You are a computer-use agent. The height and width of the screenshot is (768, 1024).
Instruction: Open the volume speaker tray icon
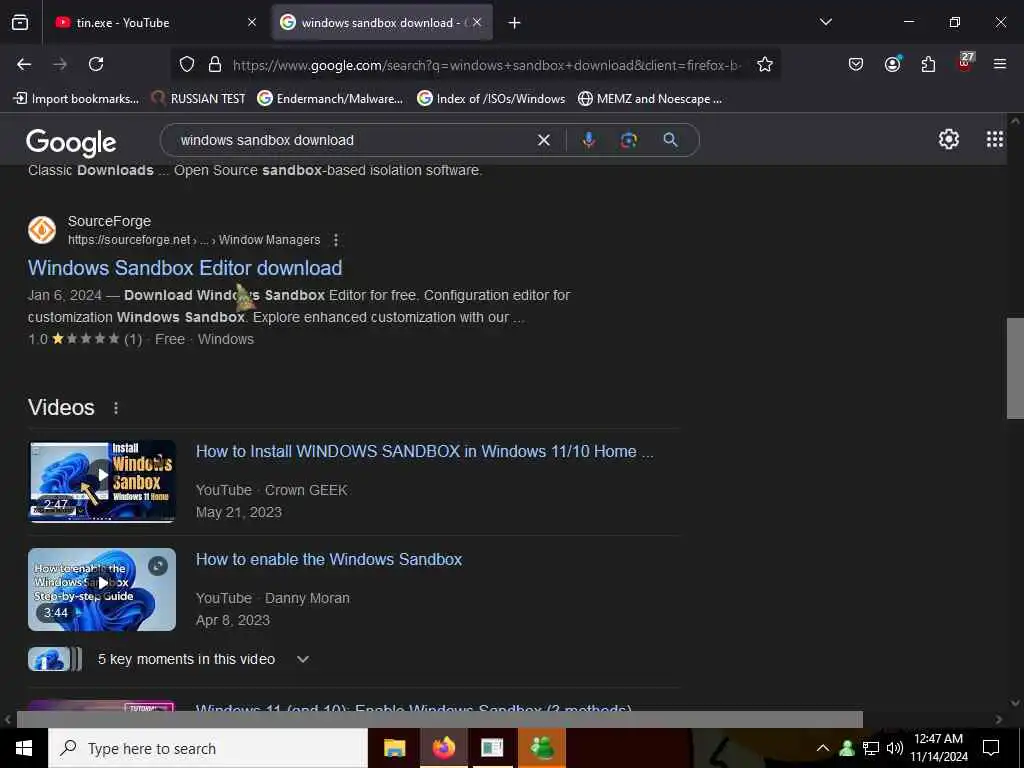895,748
